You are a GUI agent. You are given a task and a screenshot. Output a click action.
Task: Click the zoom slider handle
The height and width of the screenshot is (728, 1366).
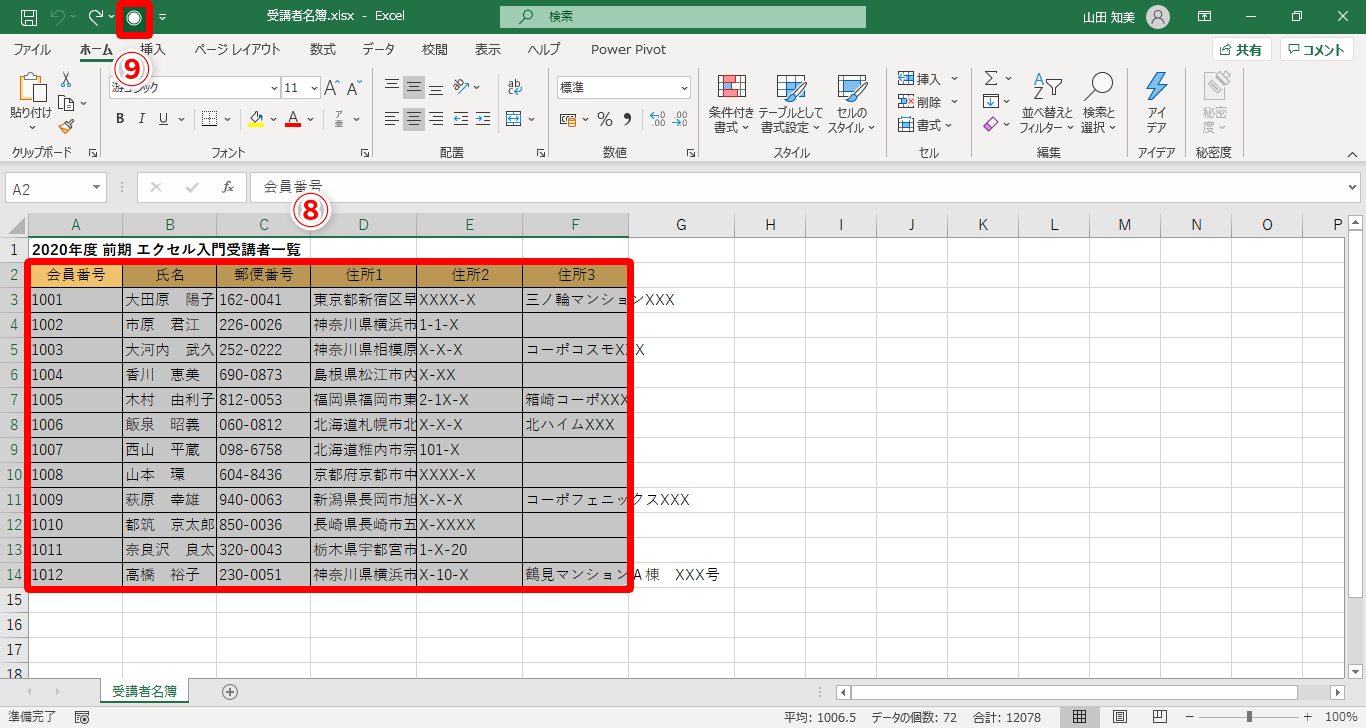pos(1248,717)
